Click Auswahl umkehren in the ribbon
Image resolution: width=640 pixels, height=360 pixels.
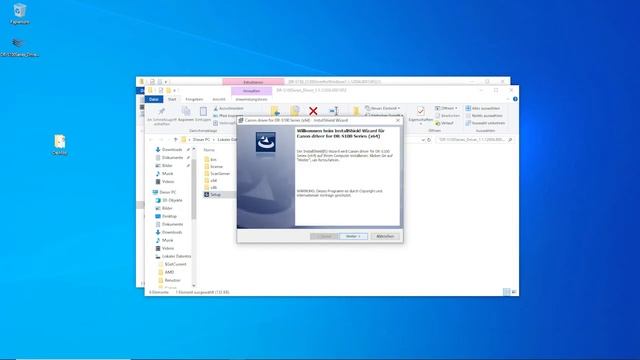tap(485, 123)
